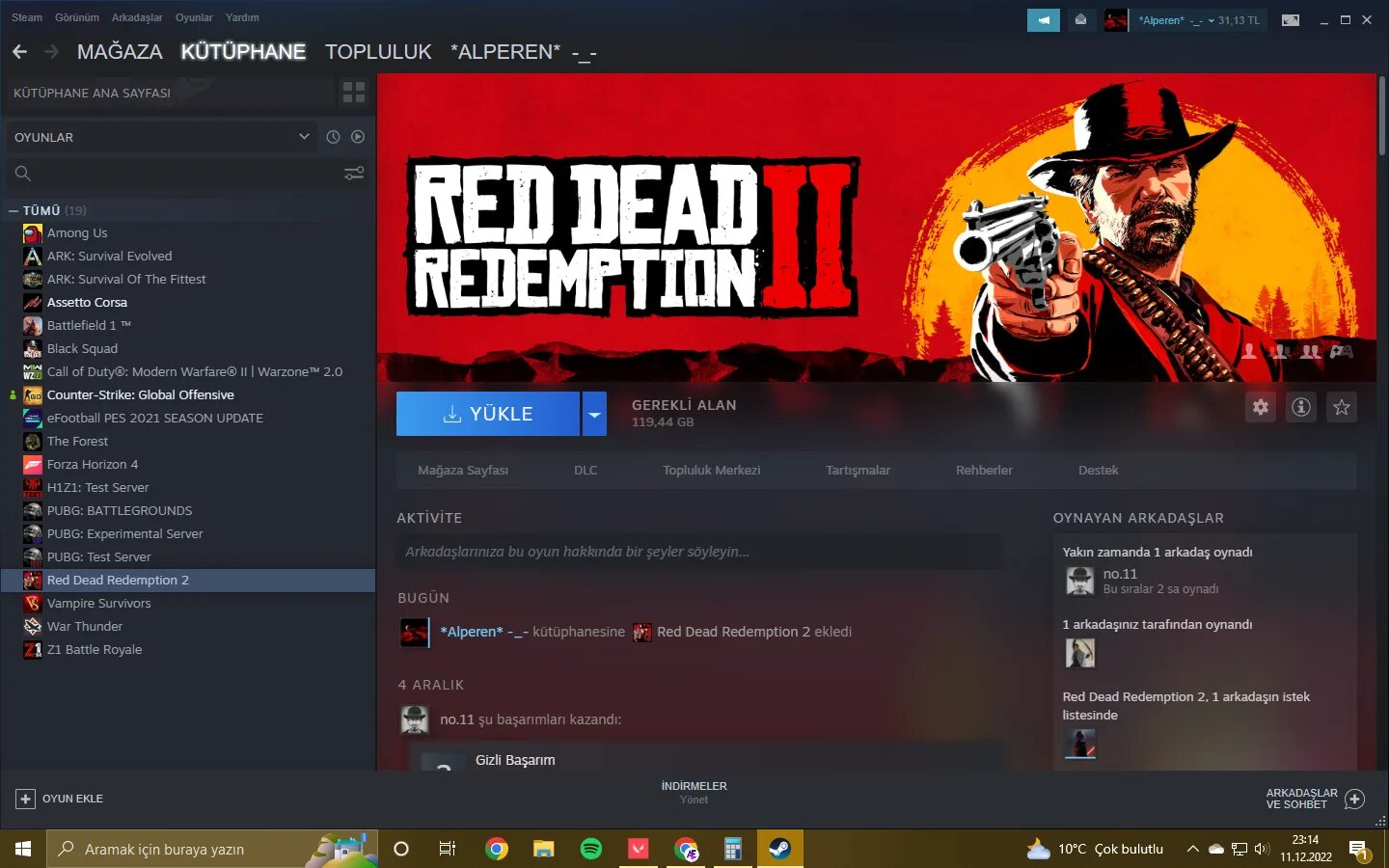
Task: Click the main page vertical scrollbar
Action: 1381,116
